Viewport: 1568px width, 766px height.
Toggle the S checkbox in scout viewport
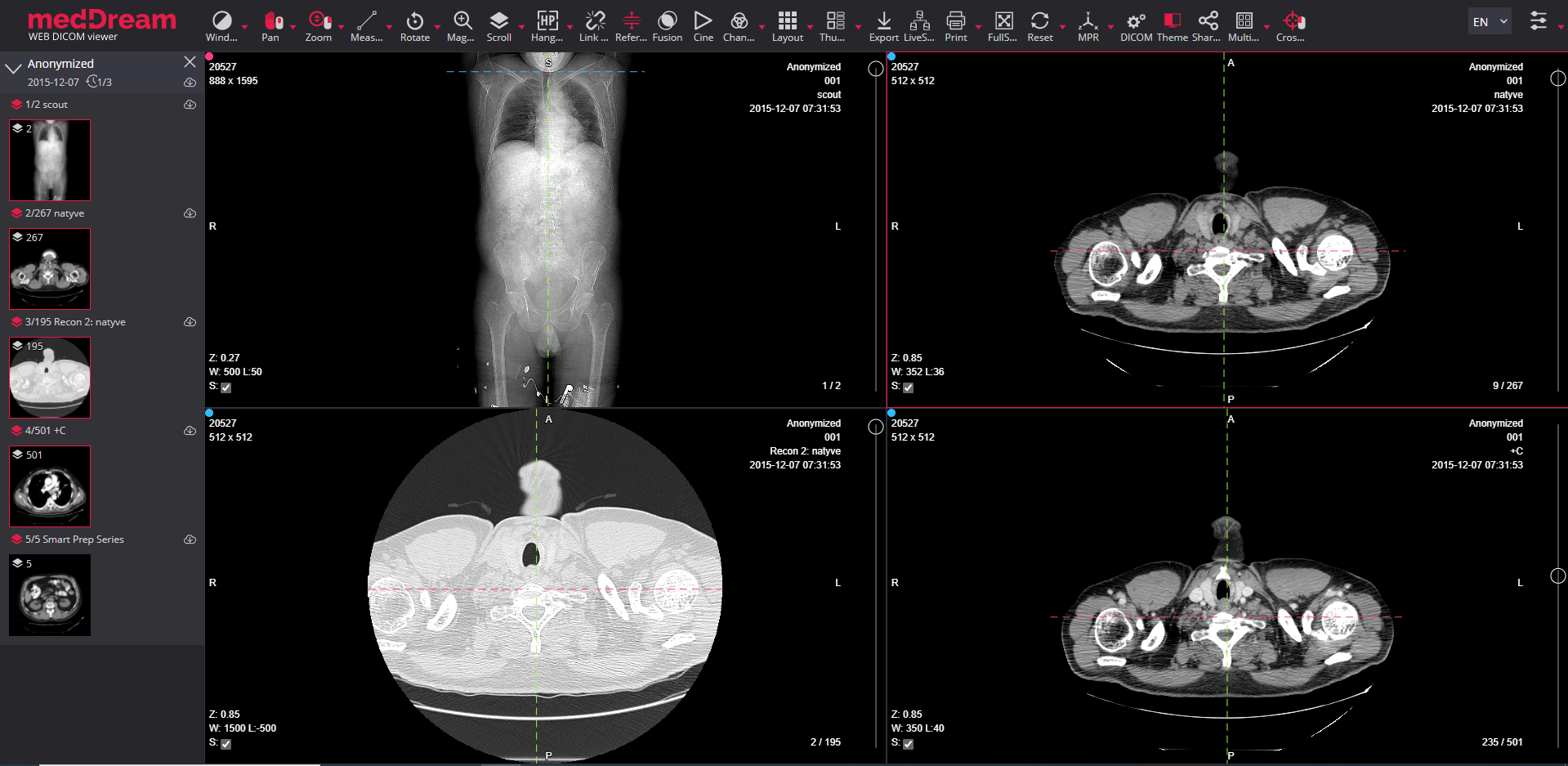(x=226, y=387)
